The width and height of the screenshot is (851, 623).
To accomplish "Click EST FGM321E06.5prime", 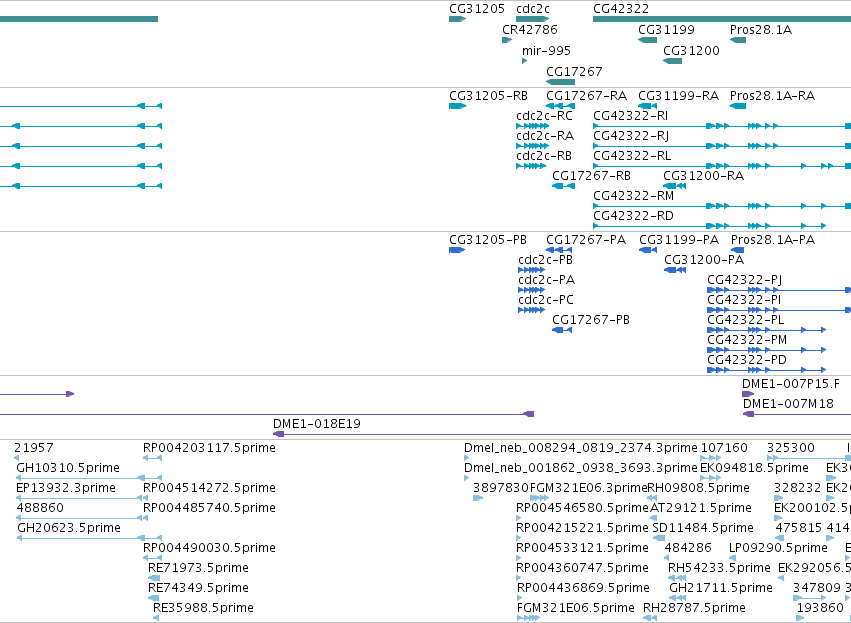I will [x=528, y=618].
